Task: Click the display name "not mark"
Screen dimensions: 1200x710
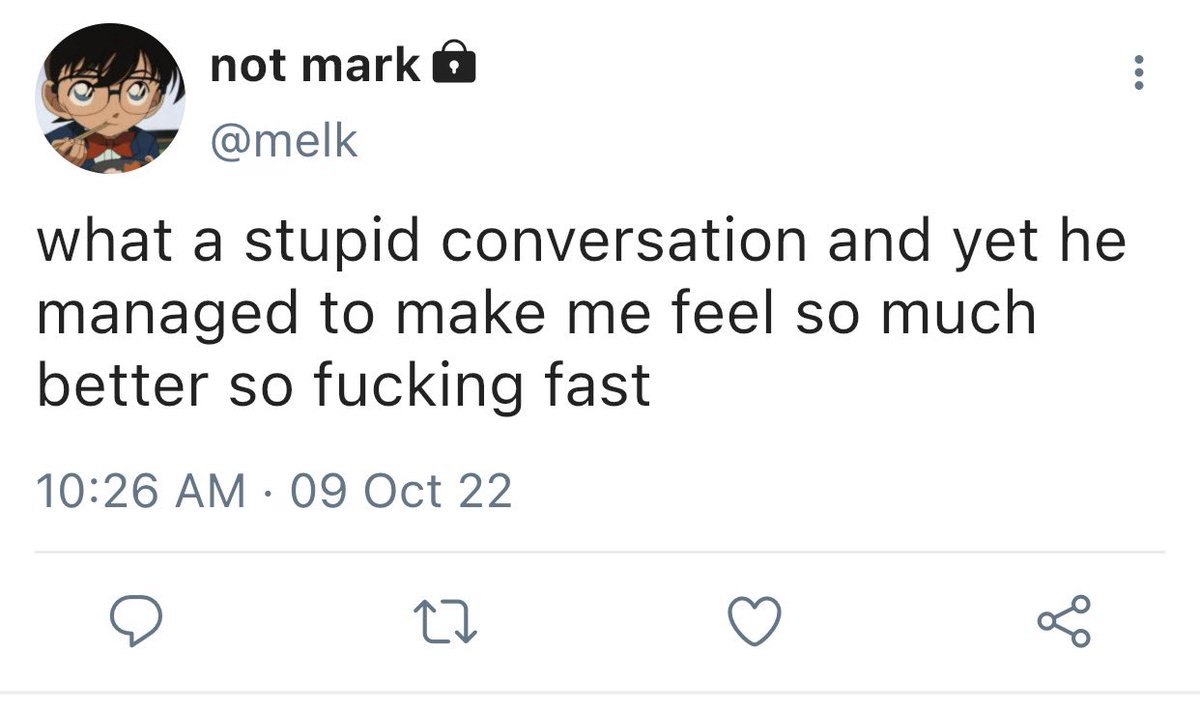Action: tap(315, 66)
